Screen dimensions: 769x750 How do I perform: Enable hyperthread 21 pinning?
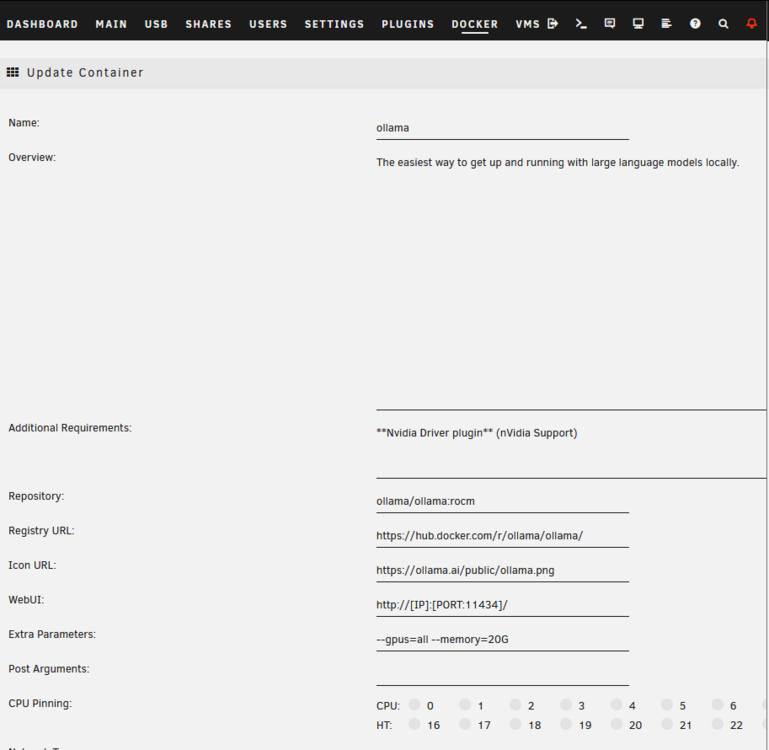[x=667, y=724]
